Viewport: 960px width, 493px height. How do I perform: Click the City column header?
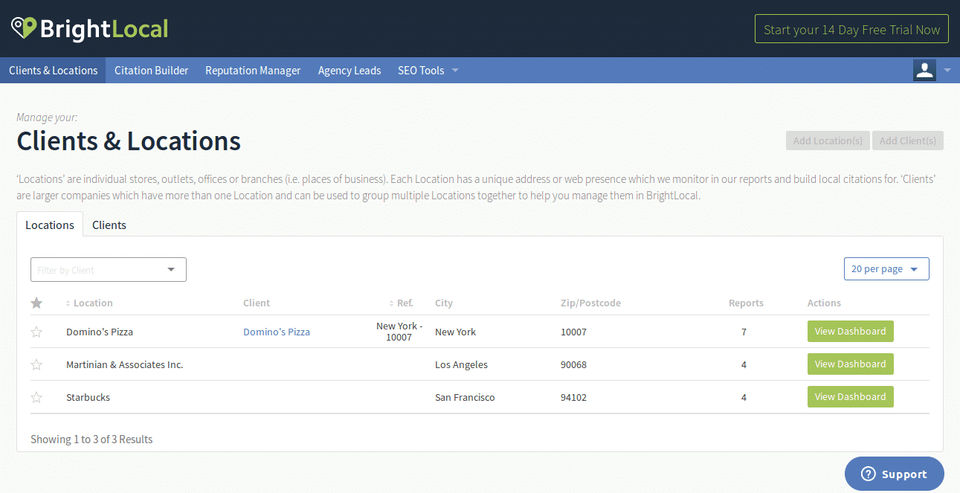pos(444,303)
